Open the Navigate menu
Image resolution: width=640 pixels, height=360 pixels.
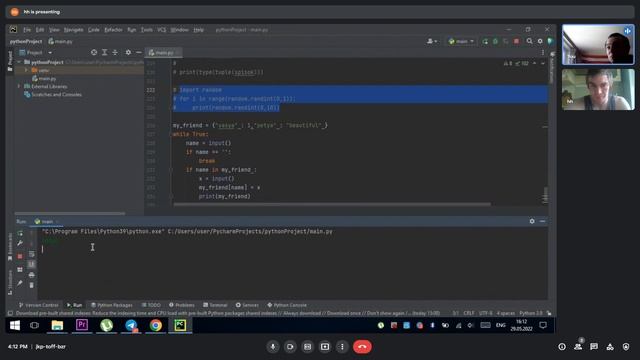pos(73,30)
